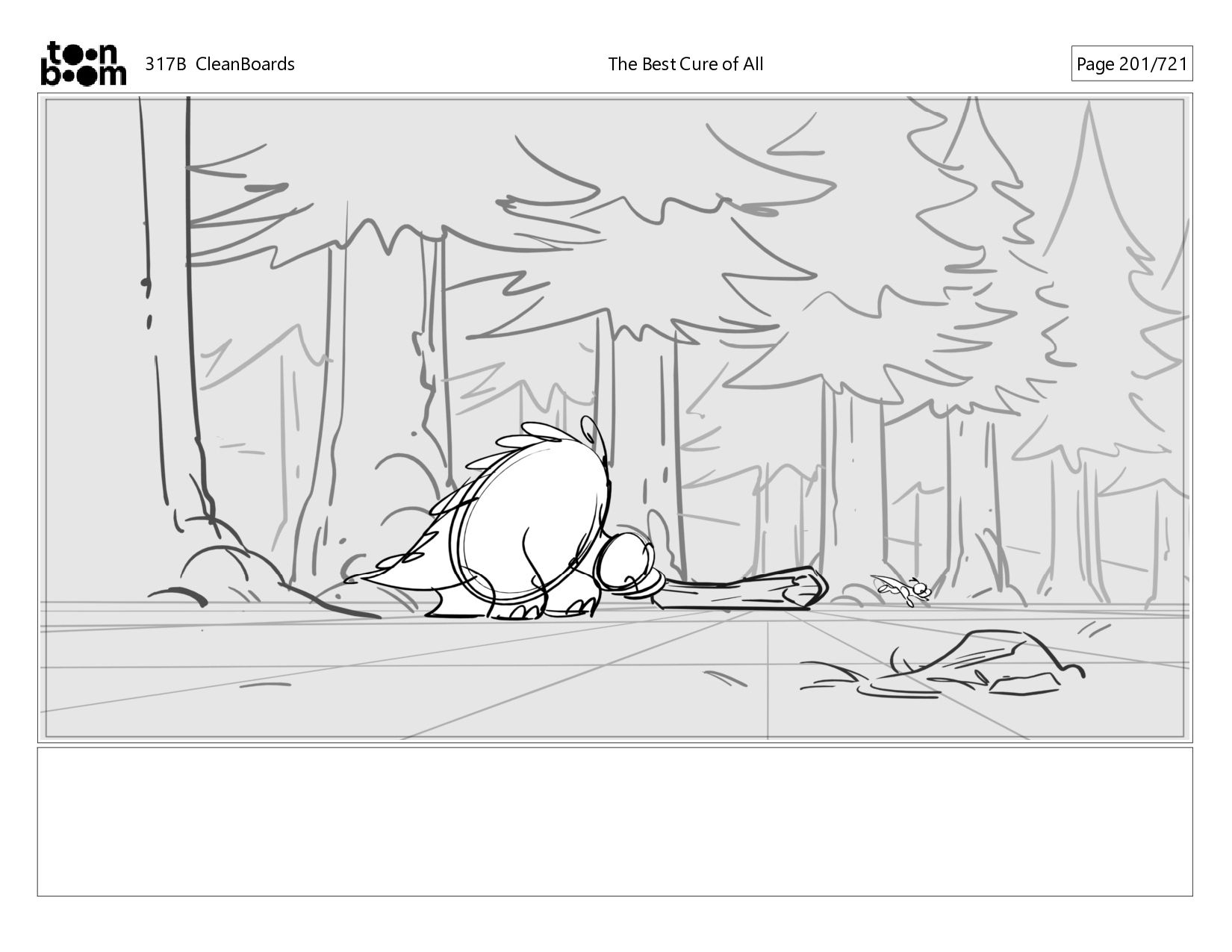Click the '317B CleanBoards' header text
The image size is (1232, 952).
220,64
